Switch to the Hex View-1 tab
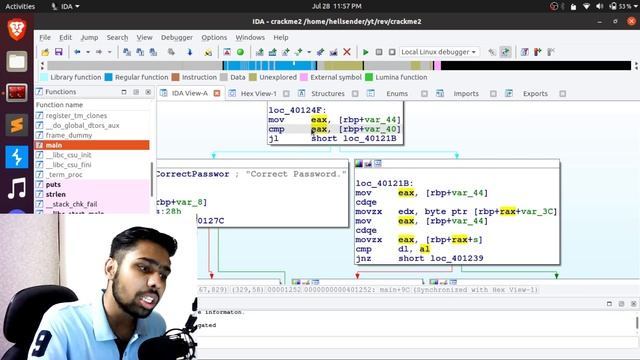640x360 pixels. click(x=258, y=93)
